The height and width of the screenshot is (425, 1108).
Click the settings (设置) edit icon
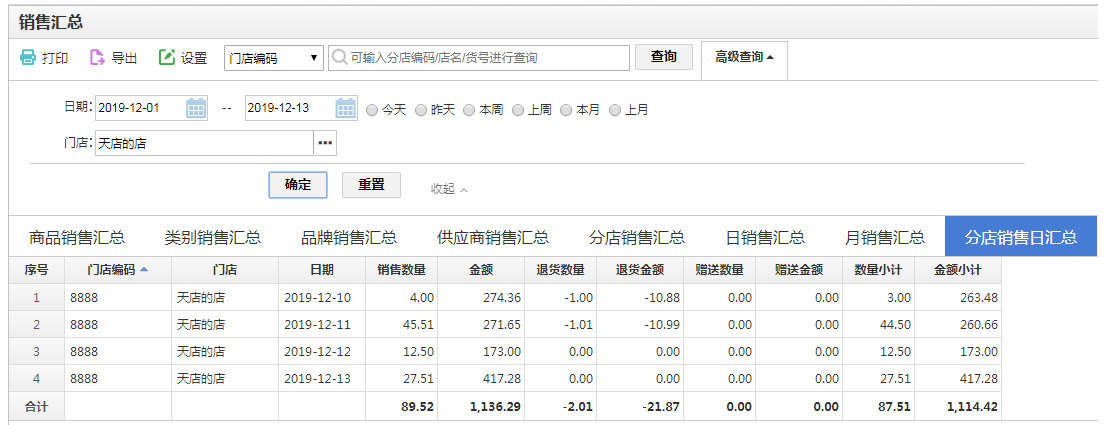[167, 58]
